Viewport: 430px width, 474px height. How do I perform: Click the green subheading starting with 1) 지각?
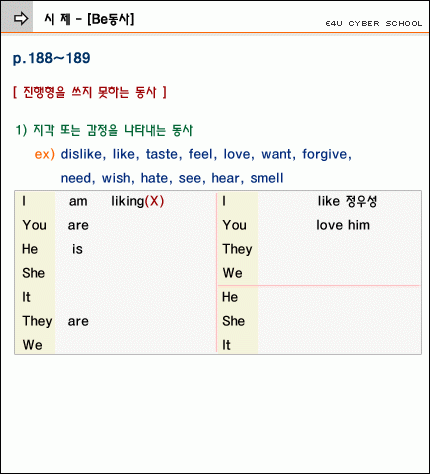point(104,130)
